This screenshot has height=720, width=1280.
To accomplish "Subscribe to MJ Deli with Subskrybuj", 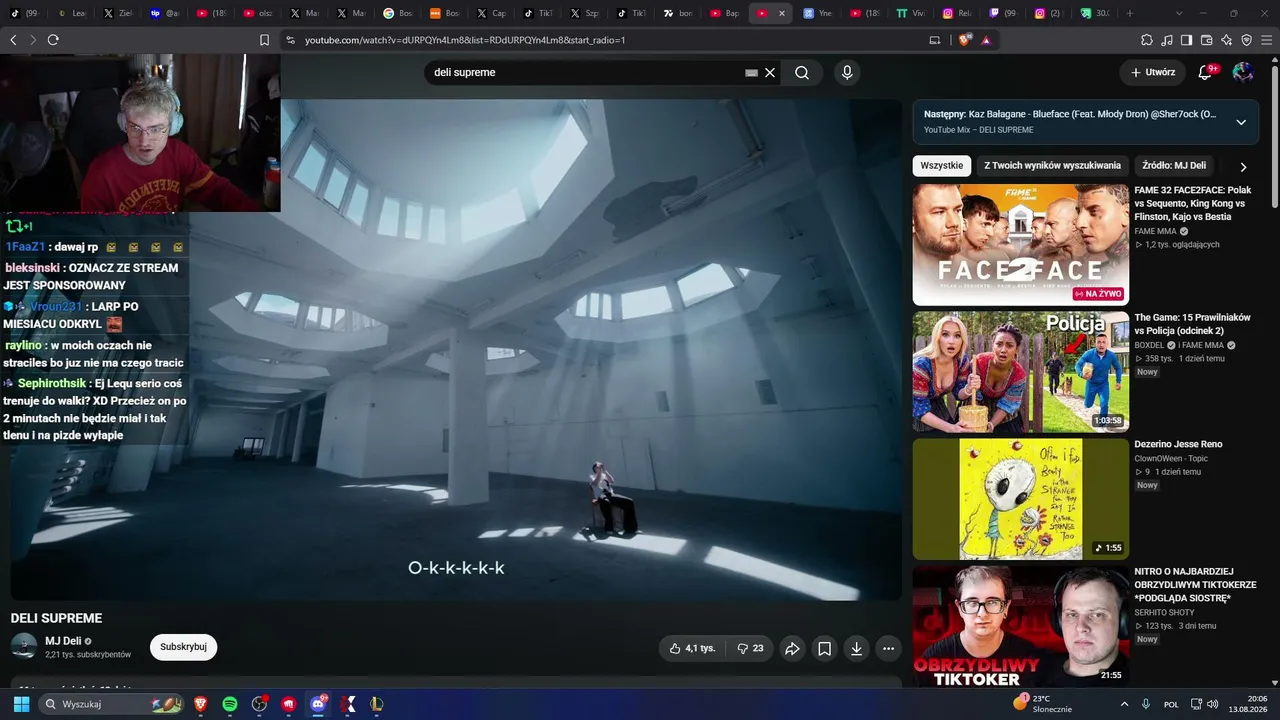I will pyautogui.click(x=183, y=647).
